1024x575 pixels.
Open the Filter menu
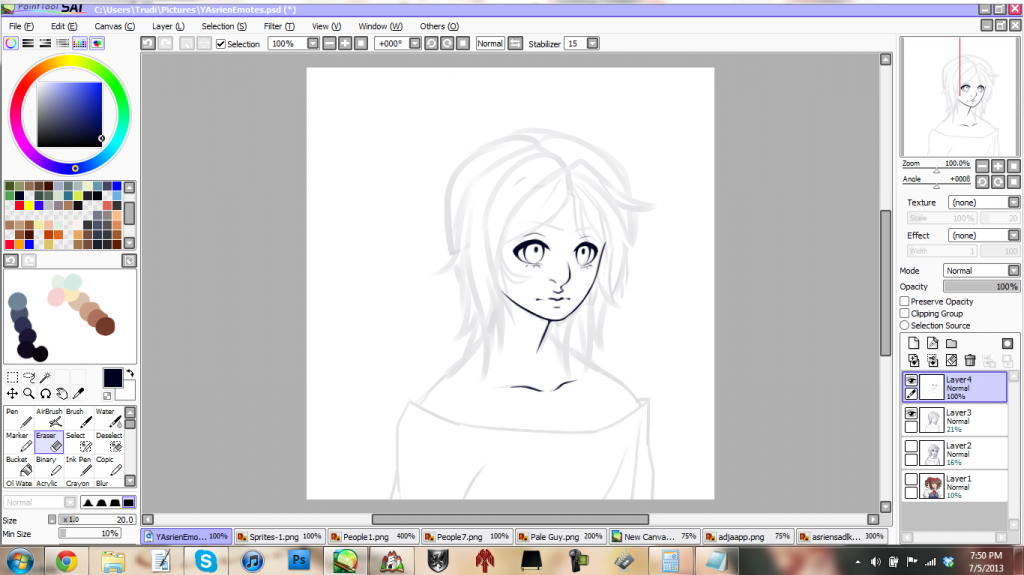pyautogui.click(x=279, y=26)
